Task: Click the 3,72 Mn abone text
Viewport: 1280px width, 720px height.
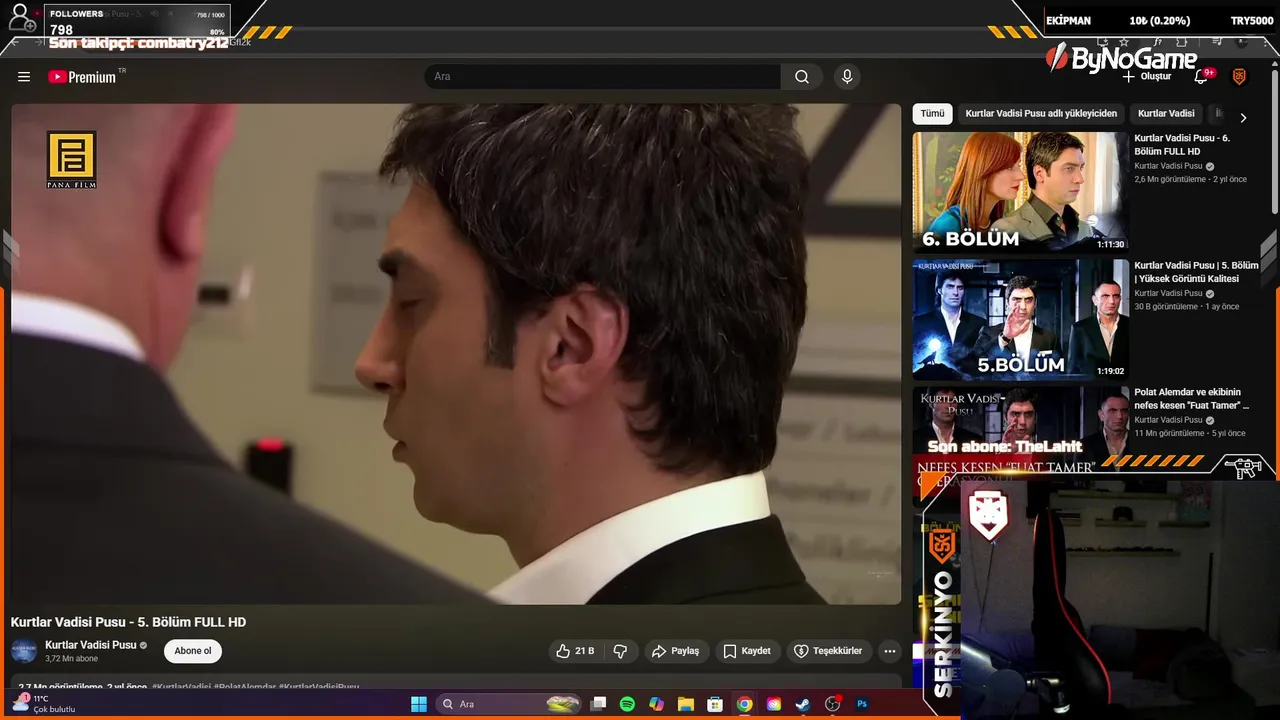Action: 71,659
